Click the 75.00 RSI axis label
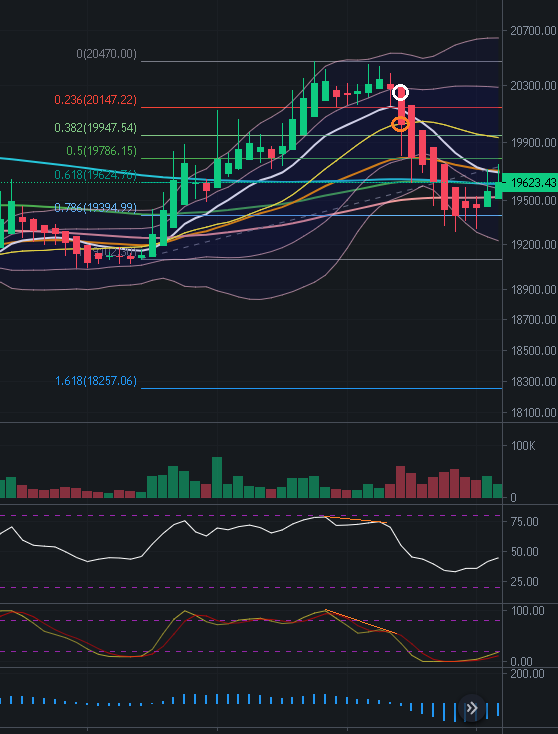This screenshot has width=558, height=734. tap(524, 521)
